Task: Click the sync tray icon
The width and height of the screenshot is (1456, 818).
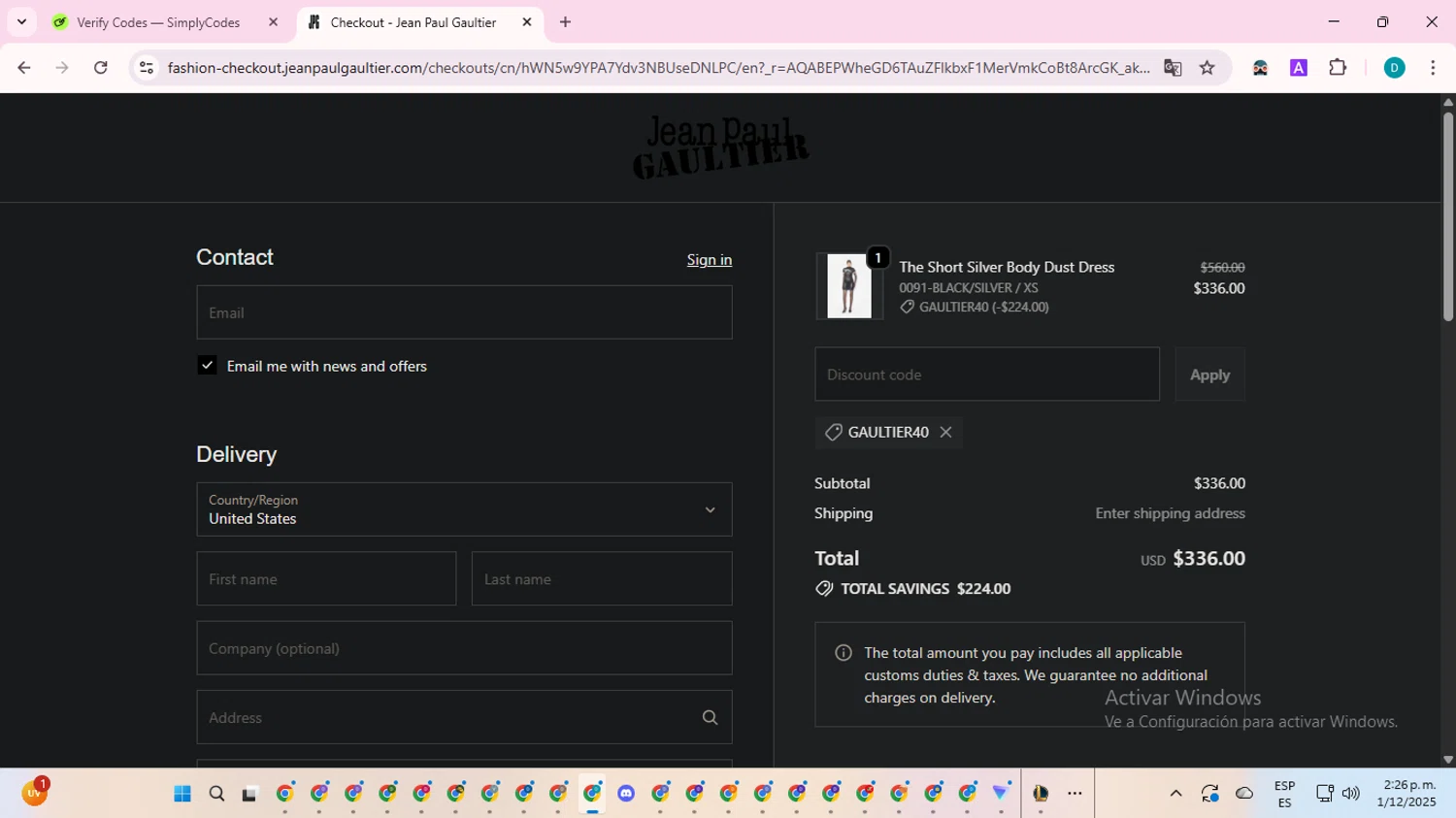Action: [1209, 794]
